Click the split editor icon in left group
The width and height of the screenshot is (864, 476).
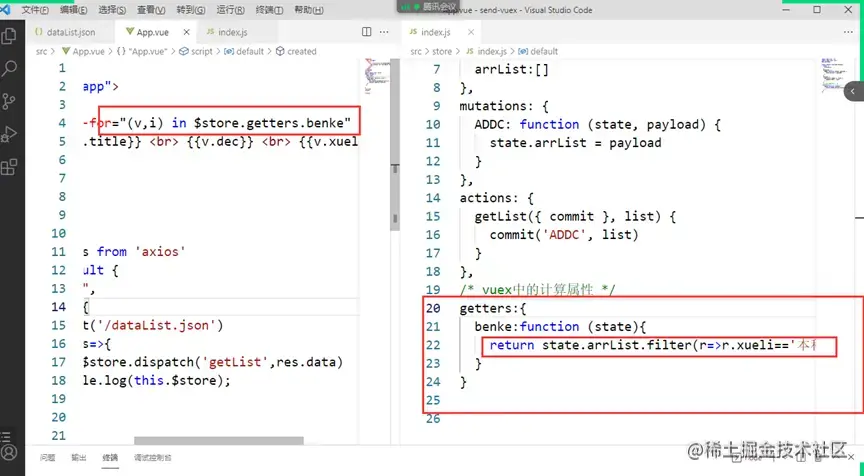coord(366,32)
